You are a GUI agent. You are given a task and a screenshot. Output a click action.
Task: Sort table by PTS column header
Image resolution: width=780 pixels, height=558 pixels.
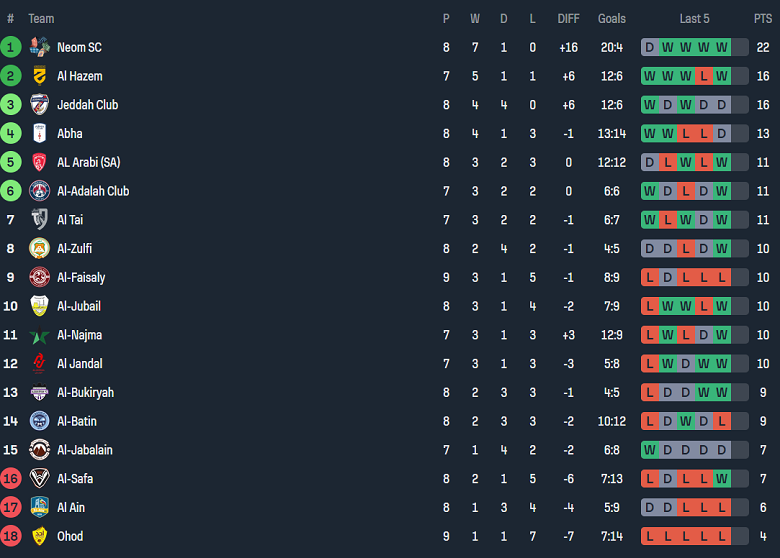762,19
